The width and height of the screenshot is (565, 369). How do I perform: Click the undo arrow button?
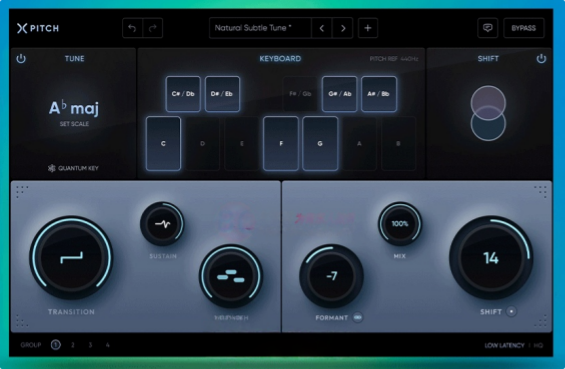pos(132,28)
